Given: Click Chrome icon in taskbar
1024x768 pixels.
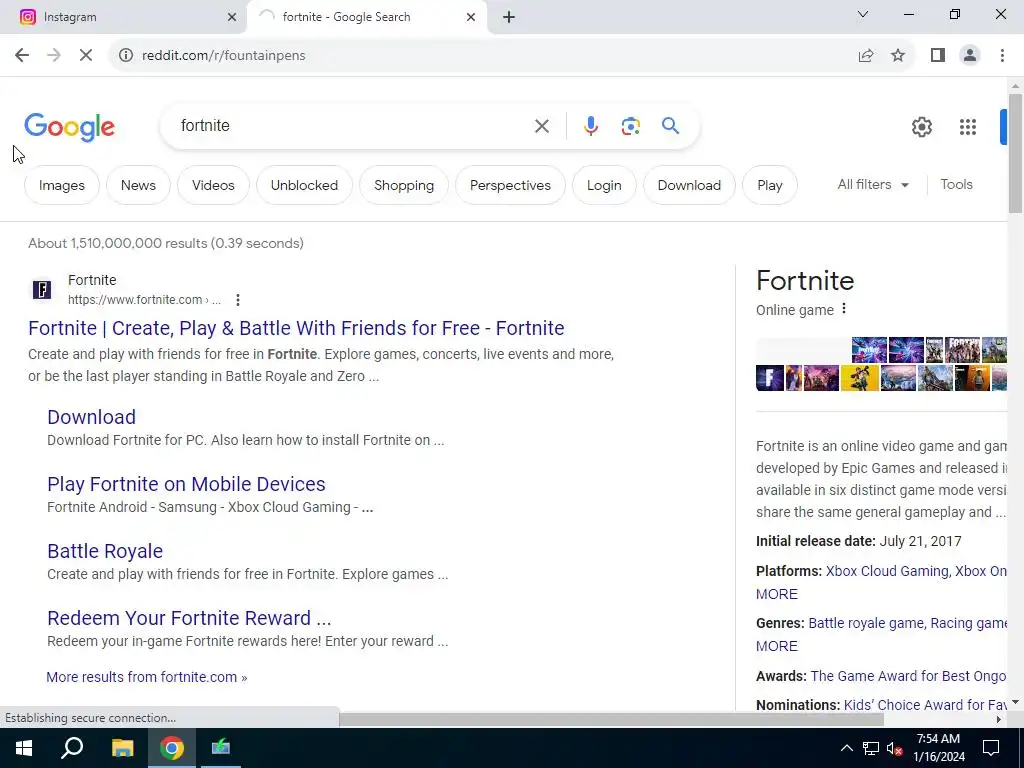Looking at the screenshot, I should click(172, 748).
